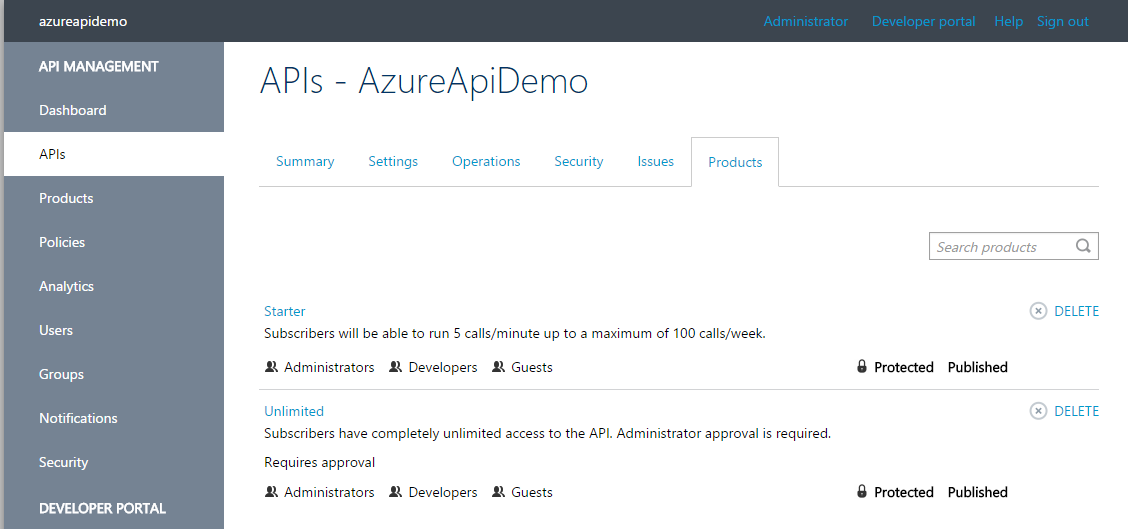
Task: Click the lock icon beside Starter's Protected status
Action: point(862,366)
